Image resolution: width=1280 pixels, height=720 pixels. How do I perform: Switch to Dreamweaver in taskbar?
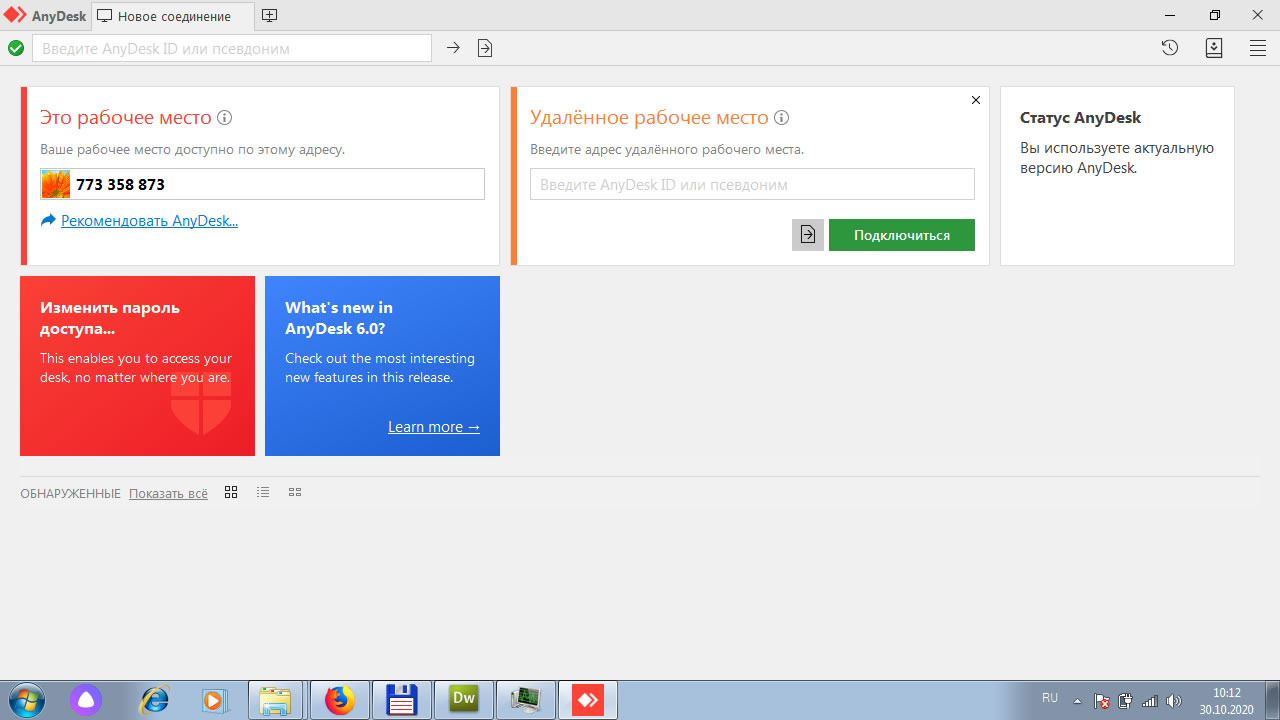464,700
